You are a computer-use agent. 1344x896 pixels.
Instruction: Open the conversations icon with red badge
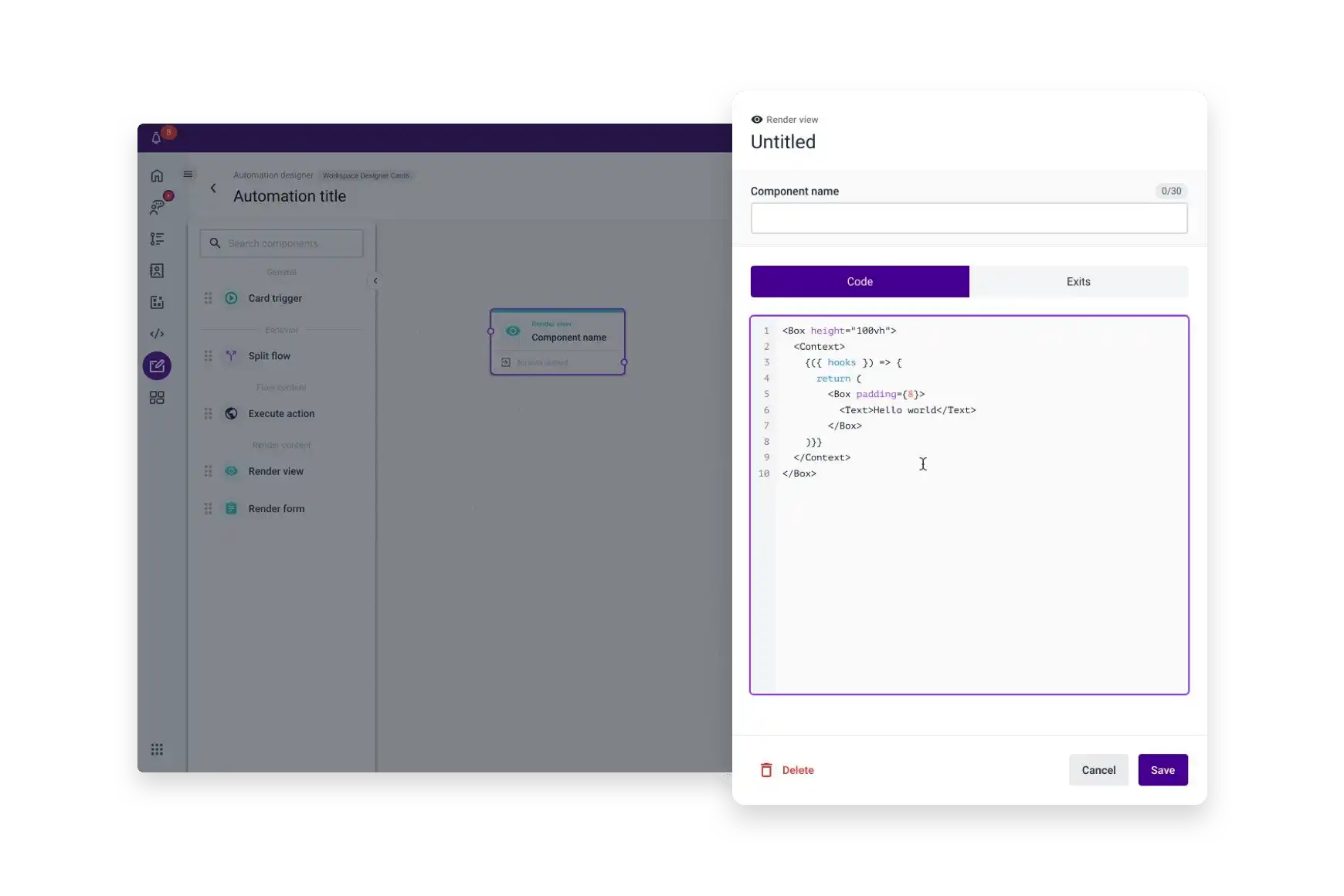(157, 207)
